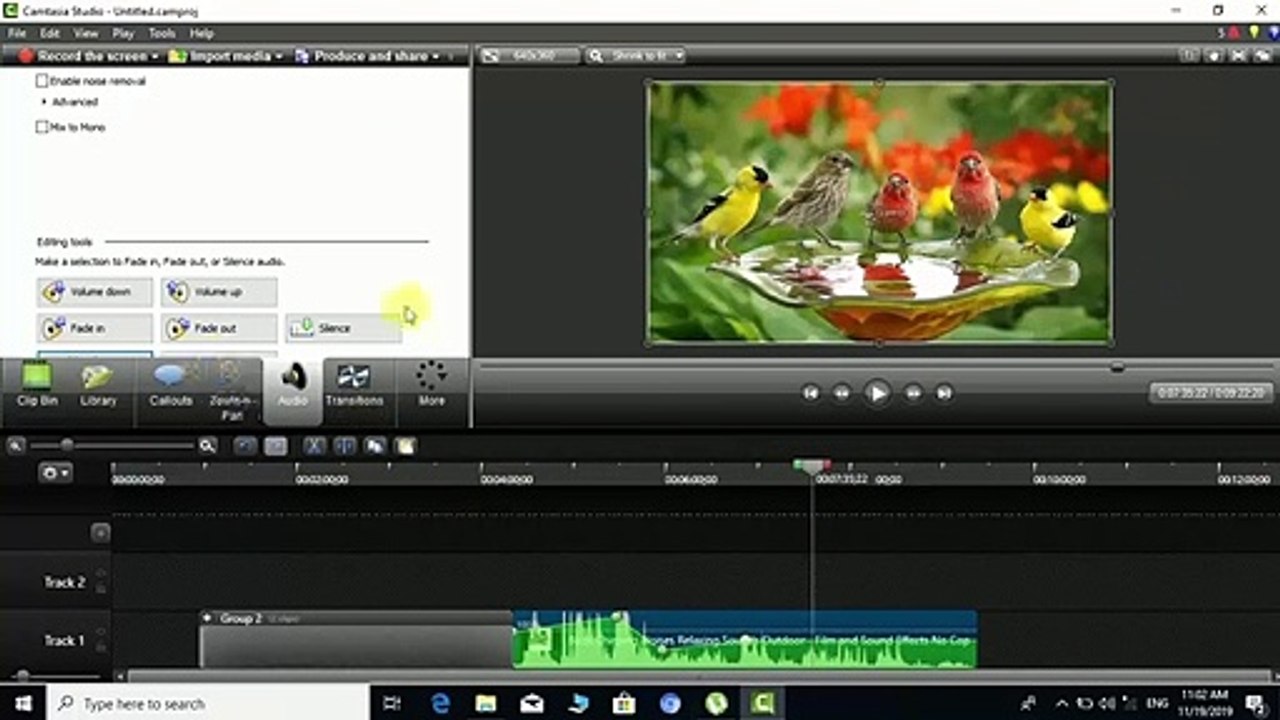The width and height of the screenshot is (1280, 720).
Task: Toggle Track 1 visibility eye
Action: 100,632
